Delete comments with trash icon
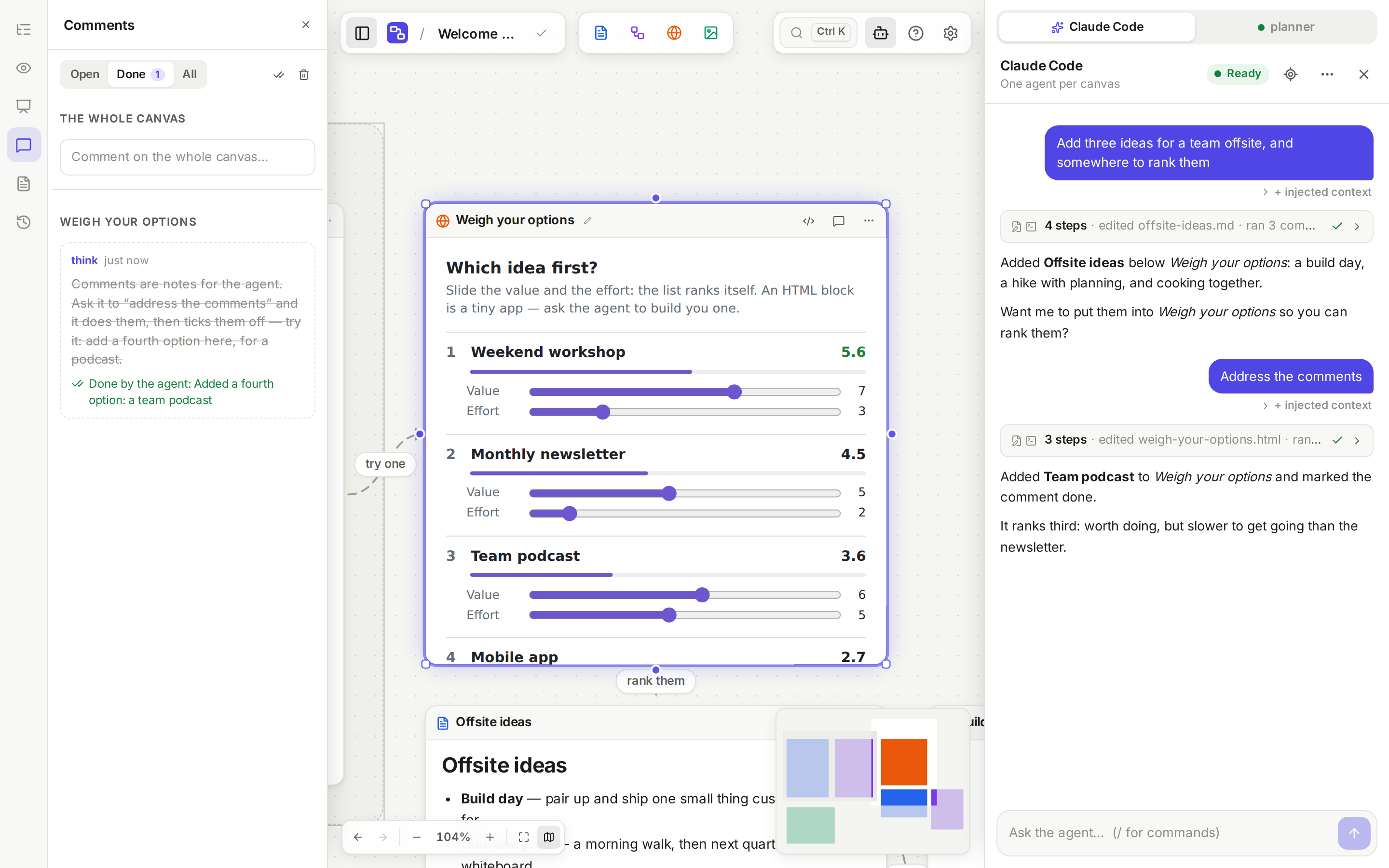The width and height of the screenshot is (1389, 868). (304, 75)
